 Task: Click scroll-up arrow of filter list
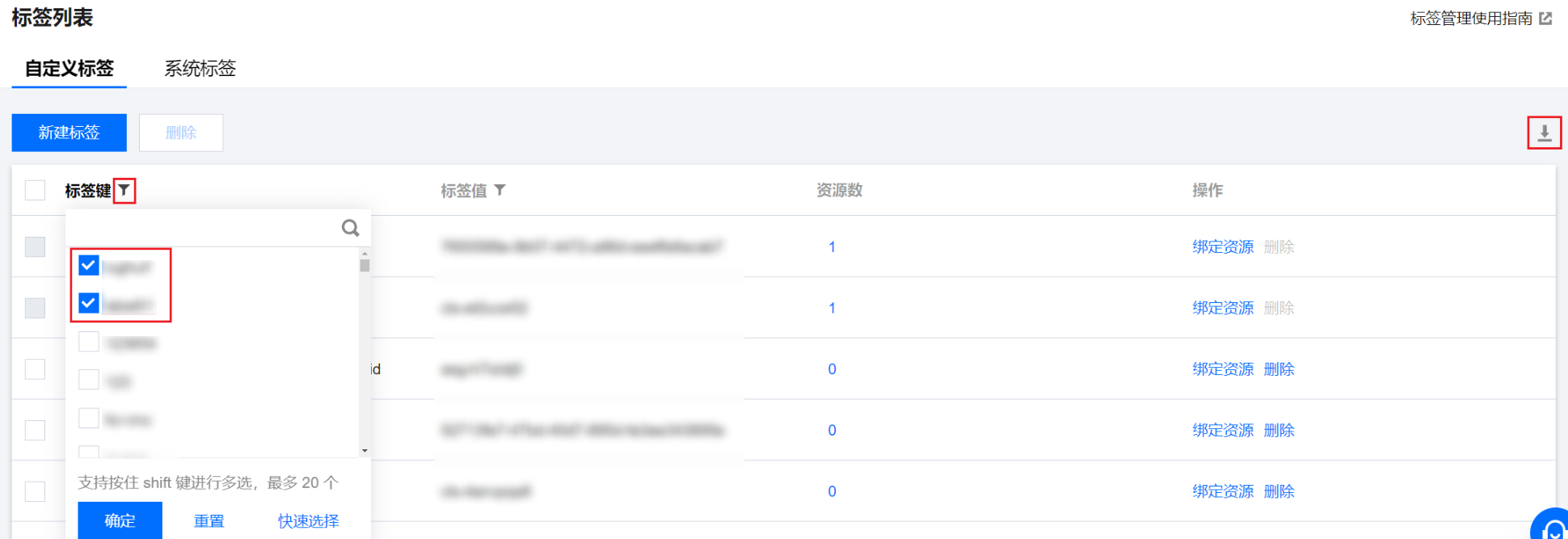[365, 254]
